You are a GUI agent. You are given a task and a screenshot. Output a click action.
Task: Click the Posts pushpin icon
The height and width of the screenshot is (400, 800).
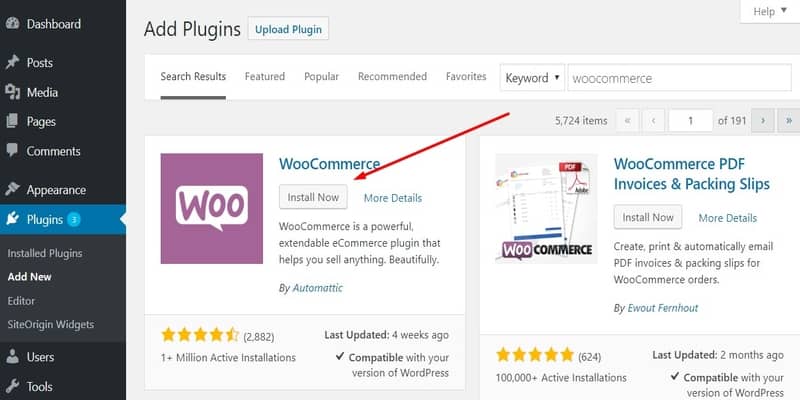click(x=12, y=62)
